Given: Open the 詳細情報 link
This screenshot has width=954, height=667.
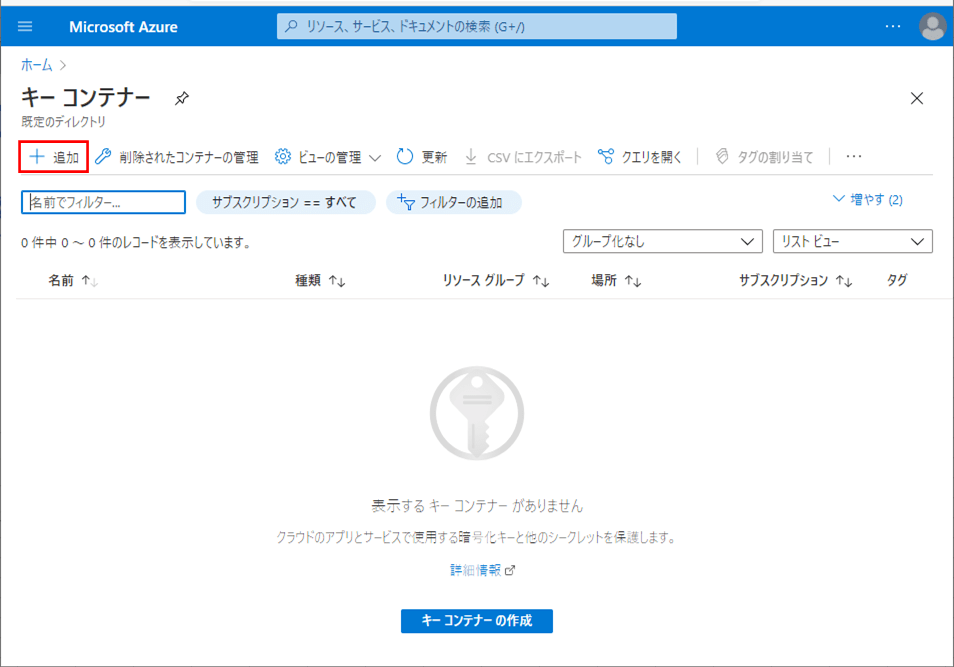Looking at the screenshot, I should 482,570.
